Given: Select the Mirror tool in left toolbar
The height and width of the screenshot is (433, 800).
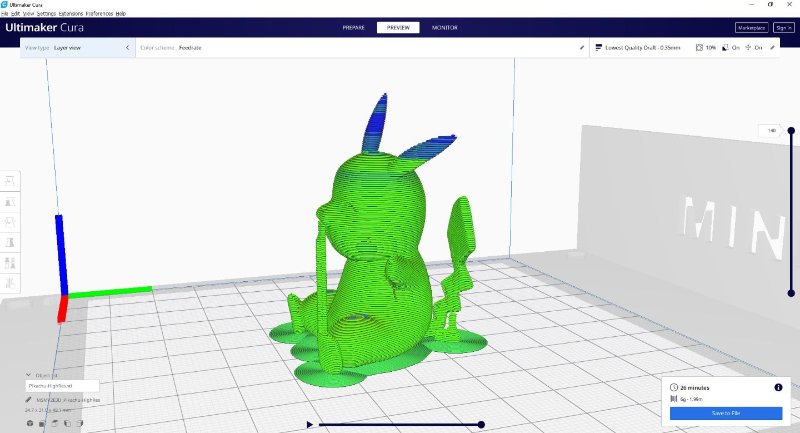Looking at the screenshot, I should pyautogui.click(x=10, y=242).
